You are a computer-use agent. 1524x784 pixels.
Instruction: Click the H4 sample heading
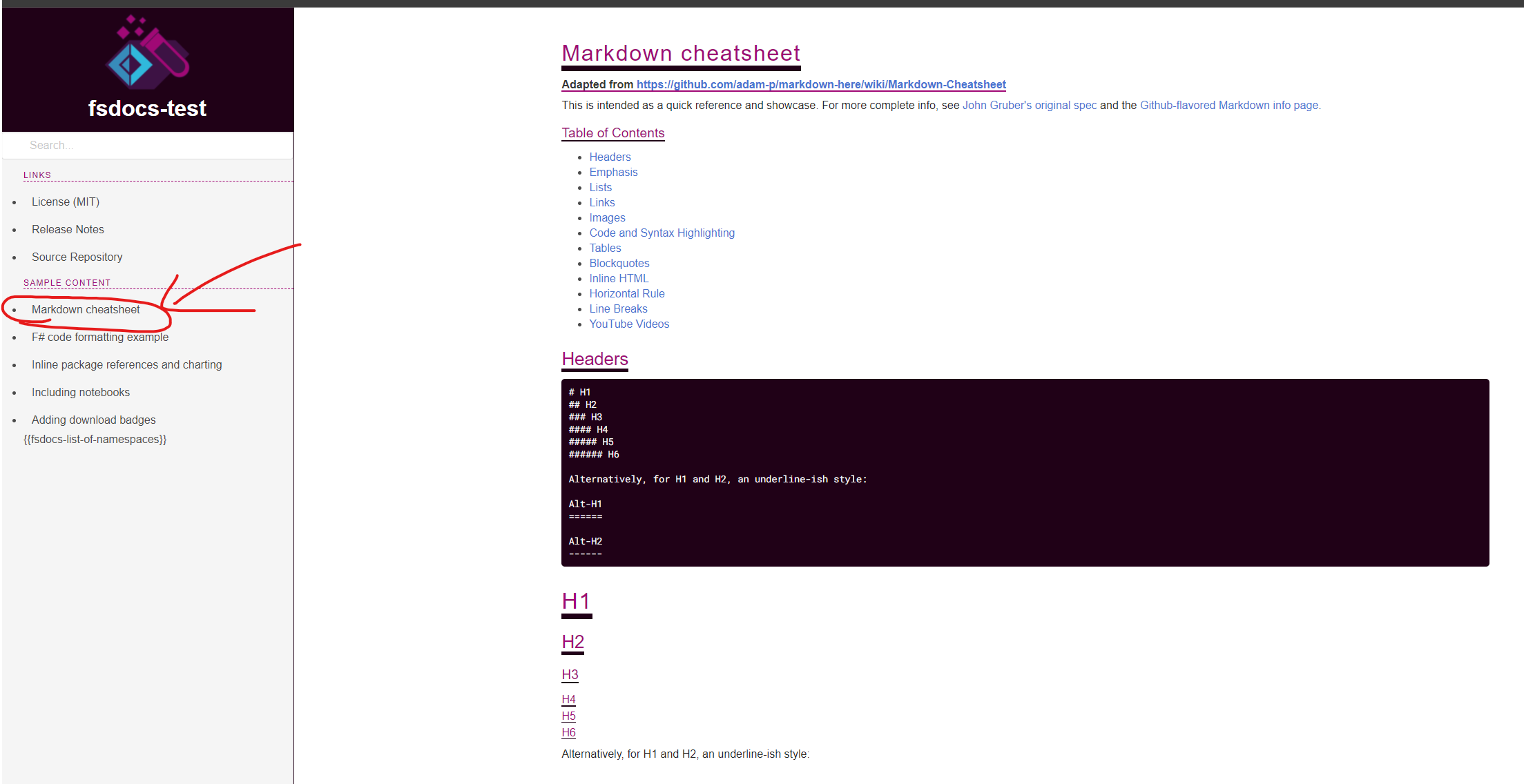[568, 699]
